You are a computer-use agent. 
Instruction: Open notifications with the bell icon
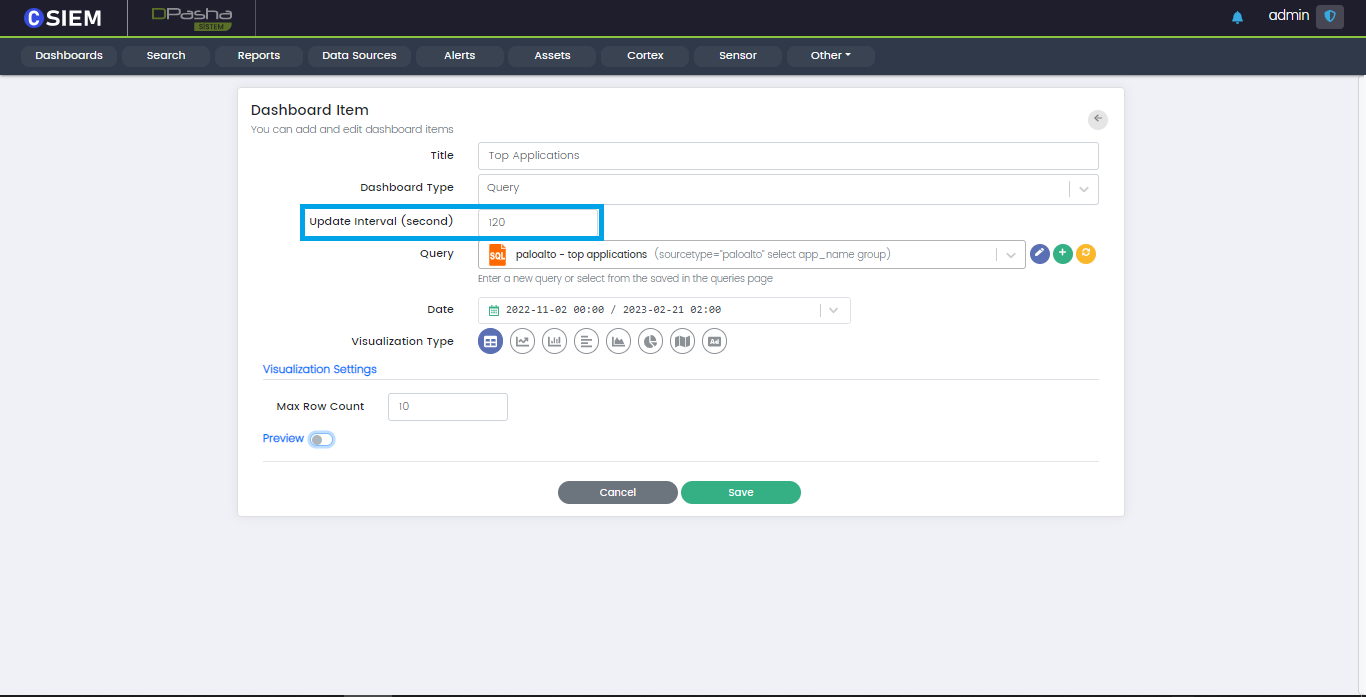coord(1237,17)
